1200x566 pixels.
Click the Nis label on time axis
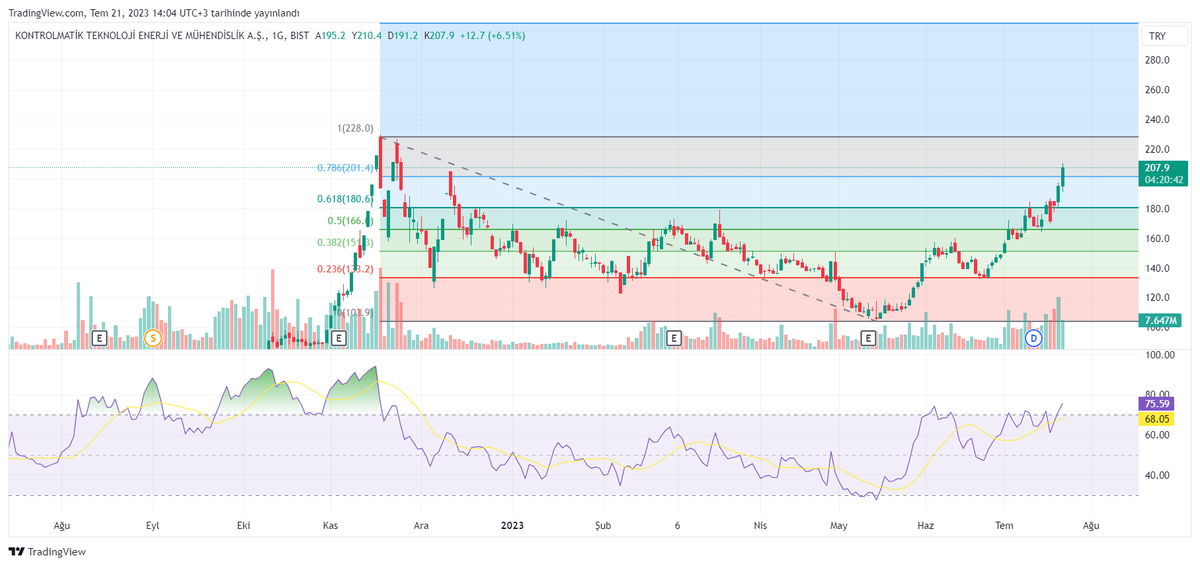click(x=763, y=524)
